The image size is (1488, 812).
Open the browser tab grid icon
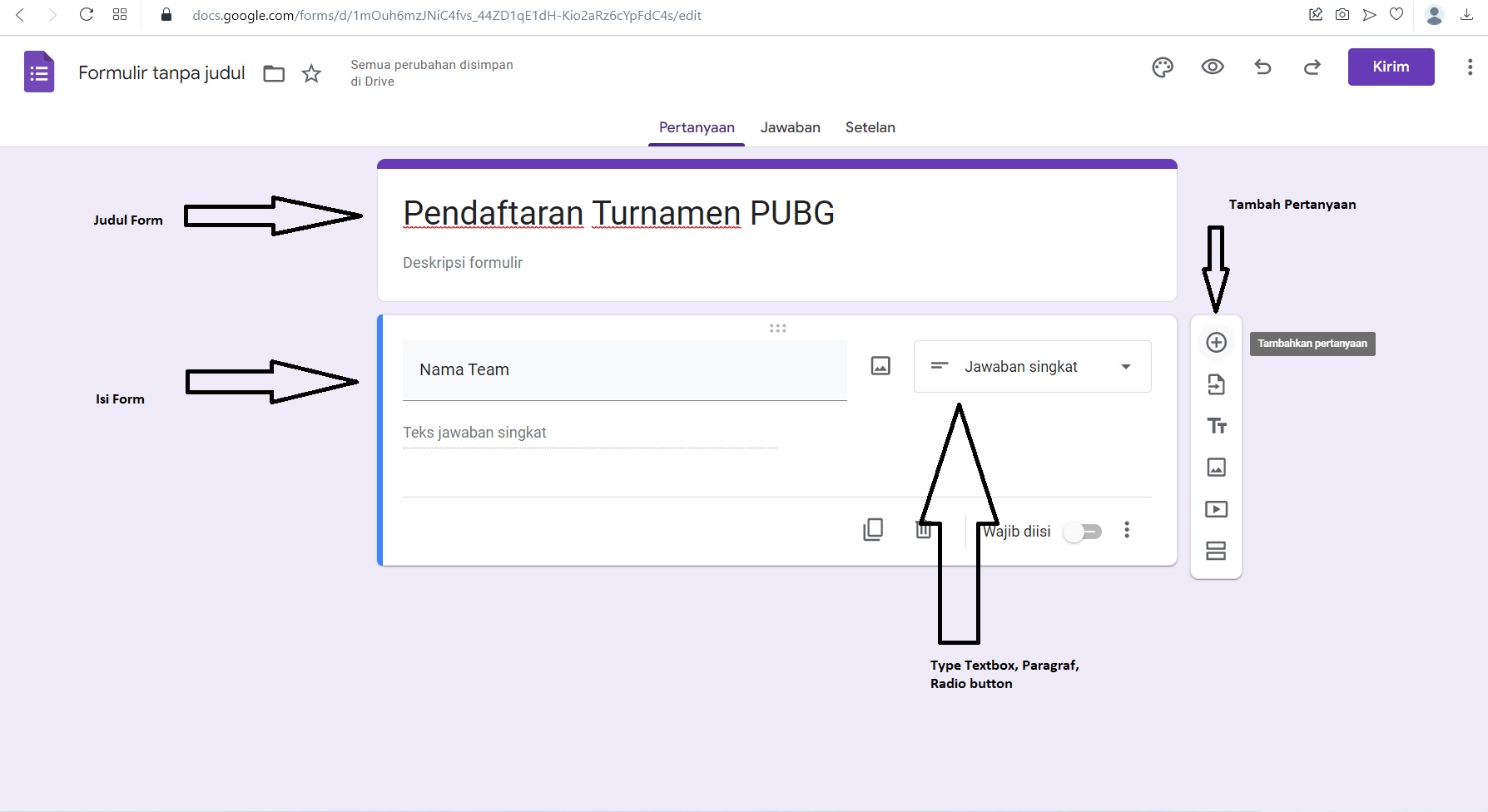pyautogui.click(x=120, y=15)
